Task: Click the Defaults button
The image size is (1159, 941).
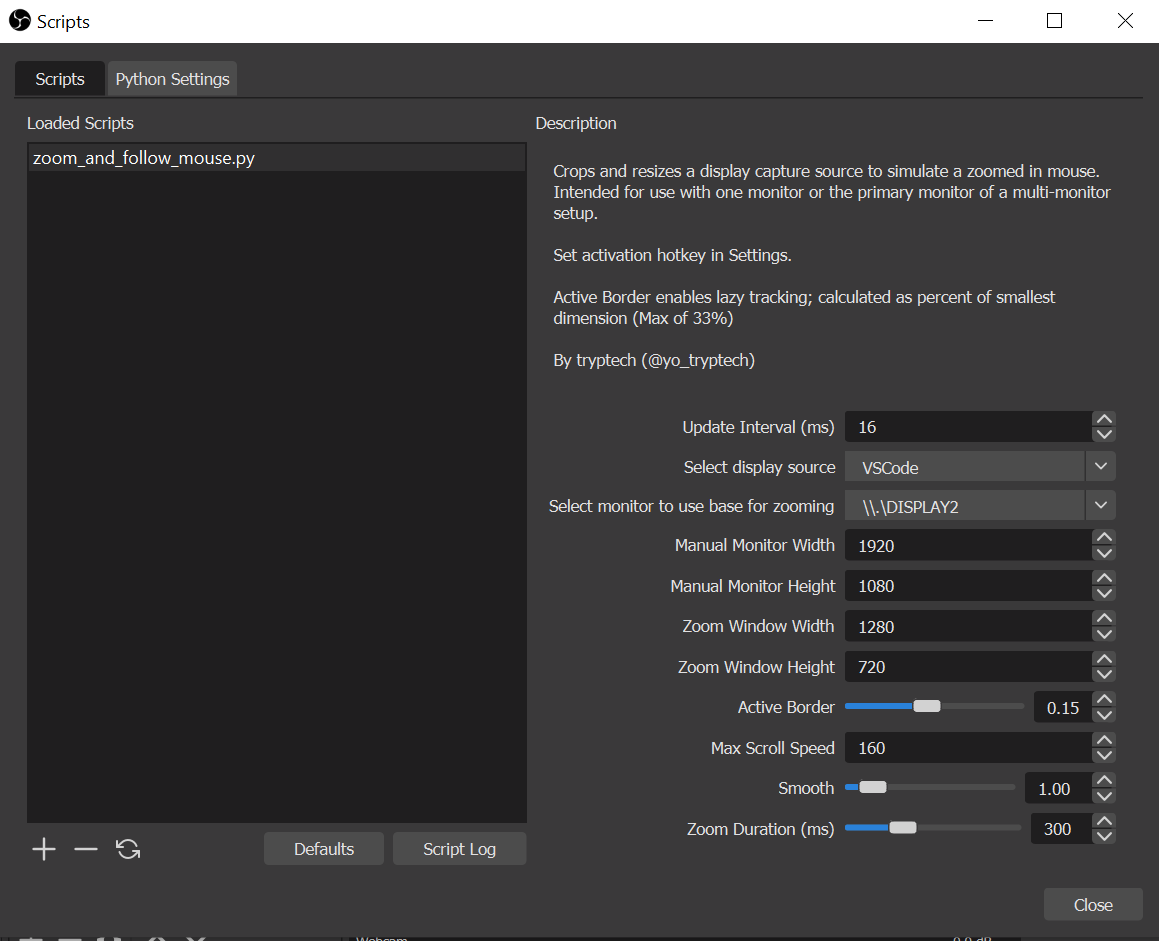Action: point(324,849)
